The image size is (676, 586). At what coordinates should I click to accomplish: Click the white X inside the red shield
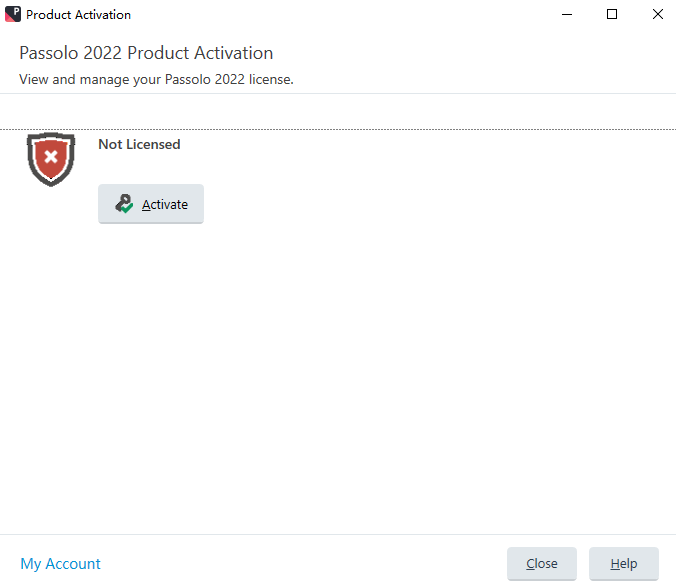coord(51,157)
